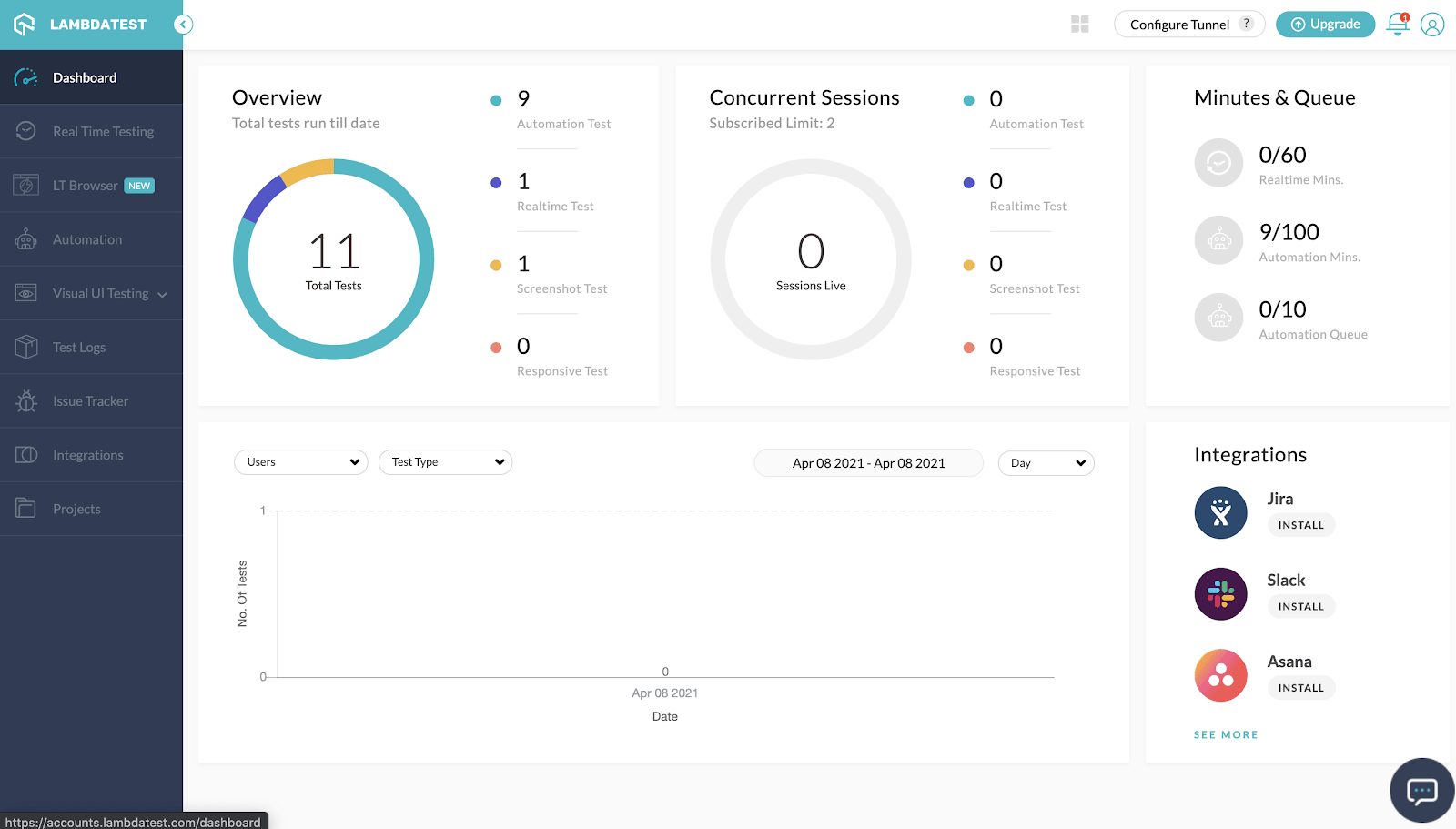Collapse the sidebar with the arrow button
The width and height of the screenshot is (1456, 829).
click(184, 25)
